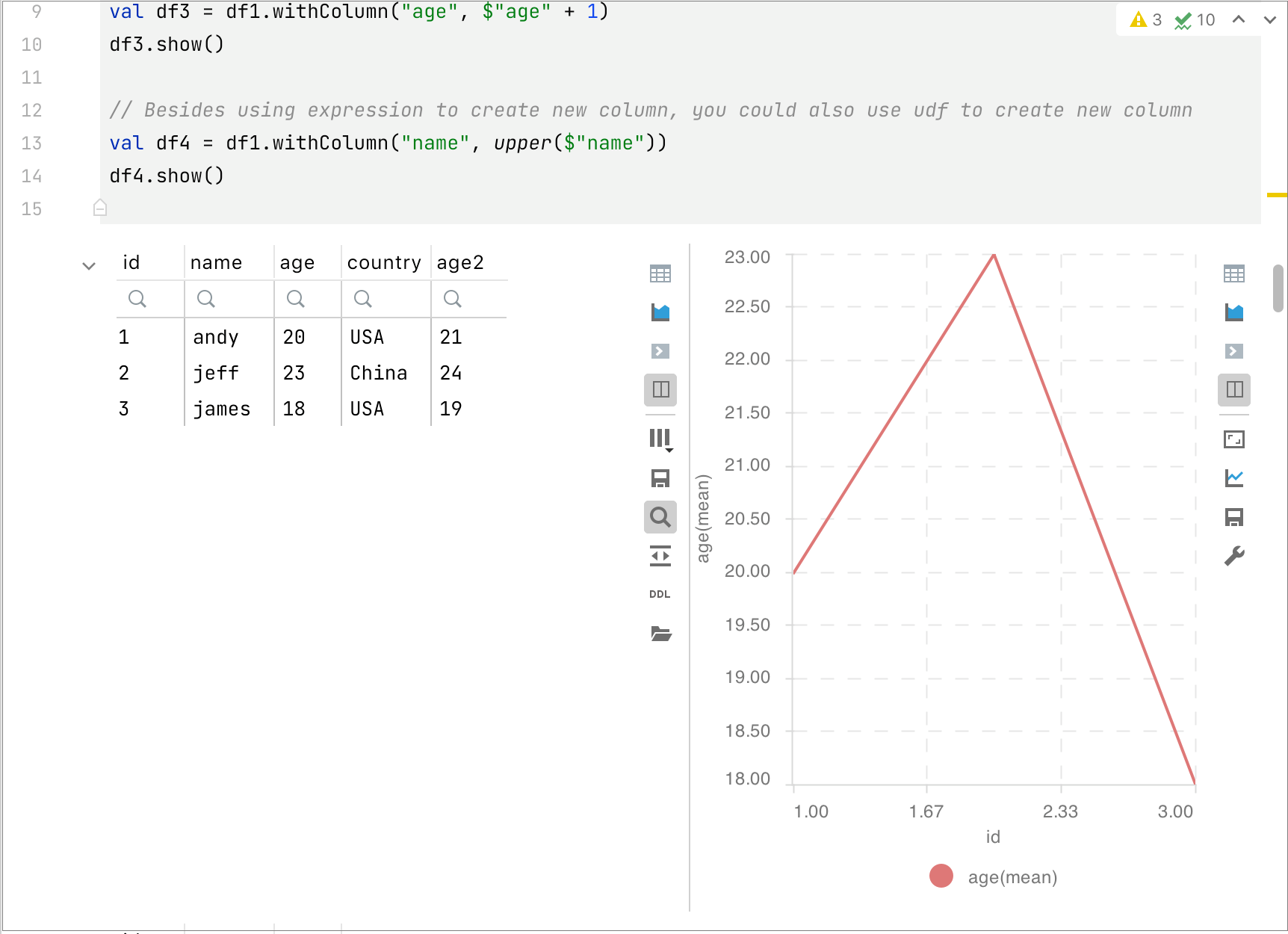The width and height of the screenshot is (1288, 934).
Task: Save the chart with the floppy icon
Action: tap(1233, 517)
